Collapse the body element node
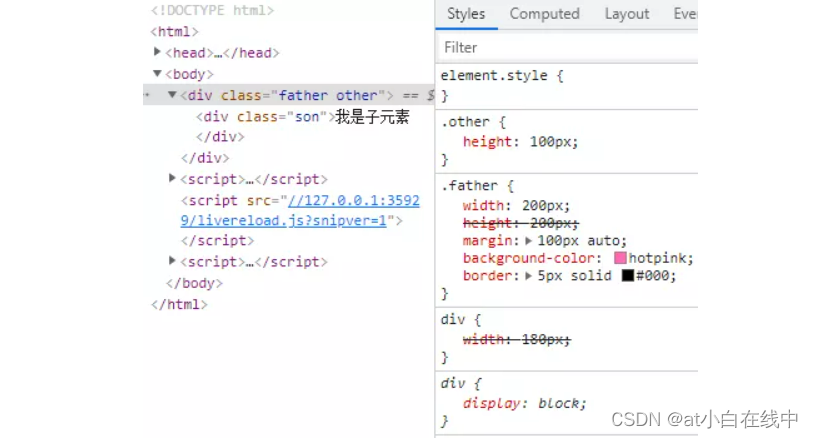This screenshot has height=438, width=813. (x=157, y=74)
